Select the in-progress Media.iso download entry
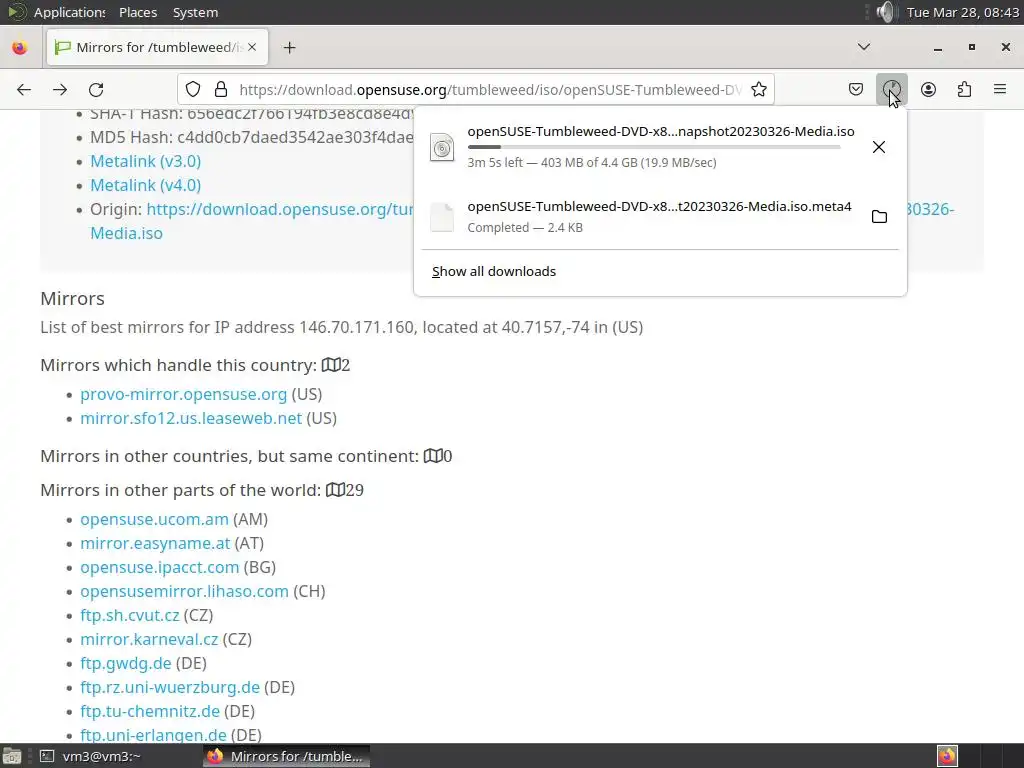 (660, 147)
